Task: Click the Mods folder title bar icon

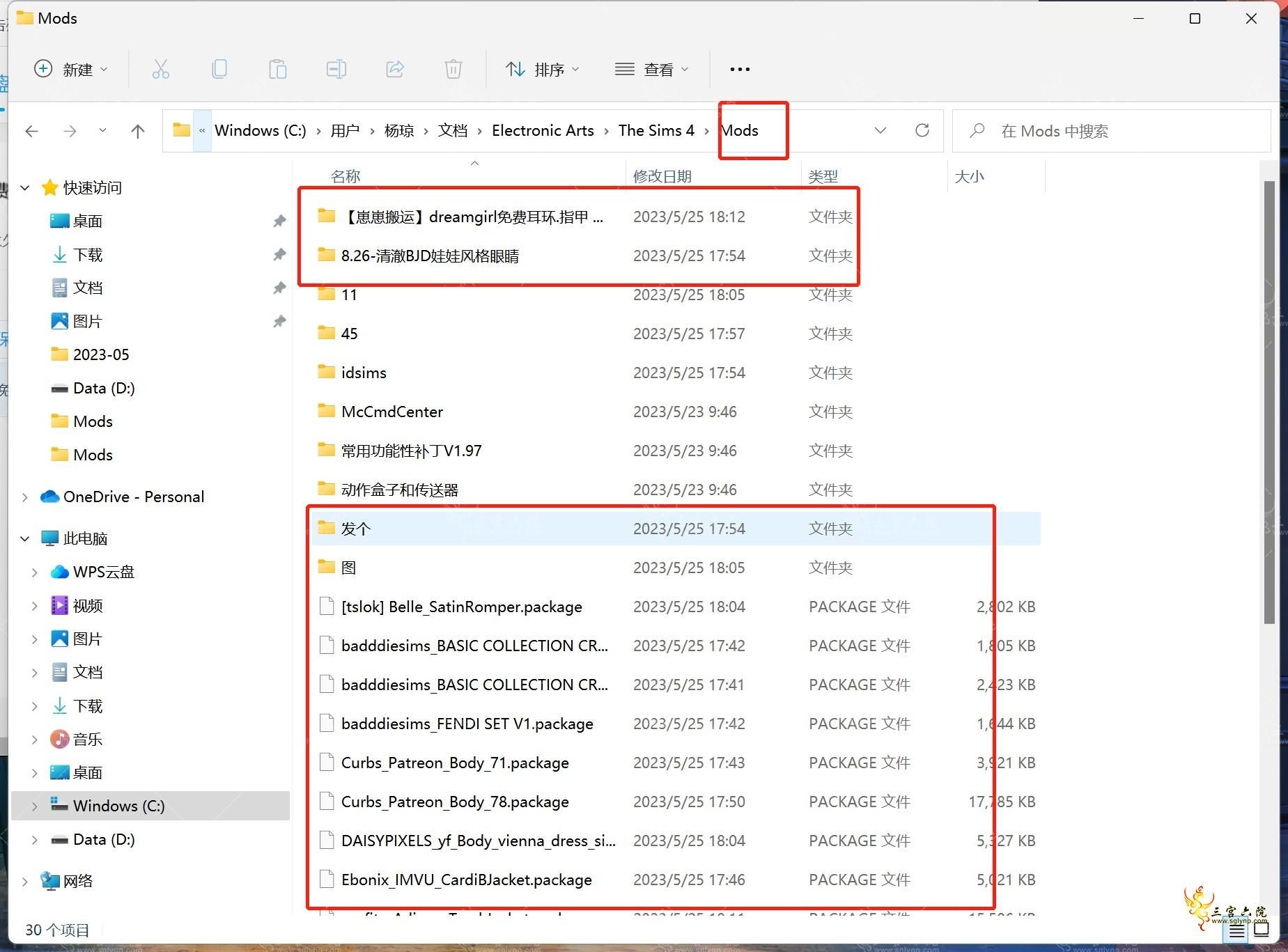Action: 24,17
